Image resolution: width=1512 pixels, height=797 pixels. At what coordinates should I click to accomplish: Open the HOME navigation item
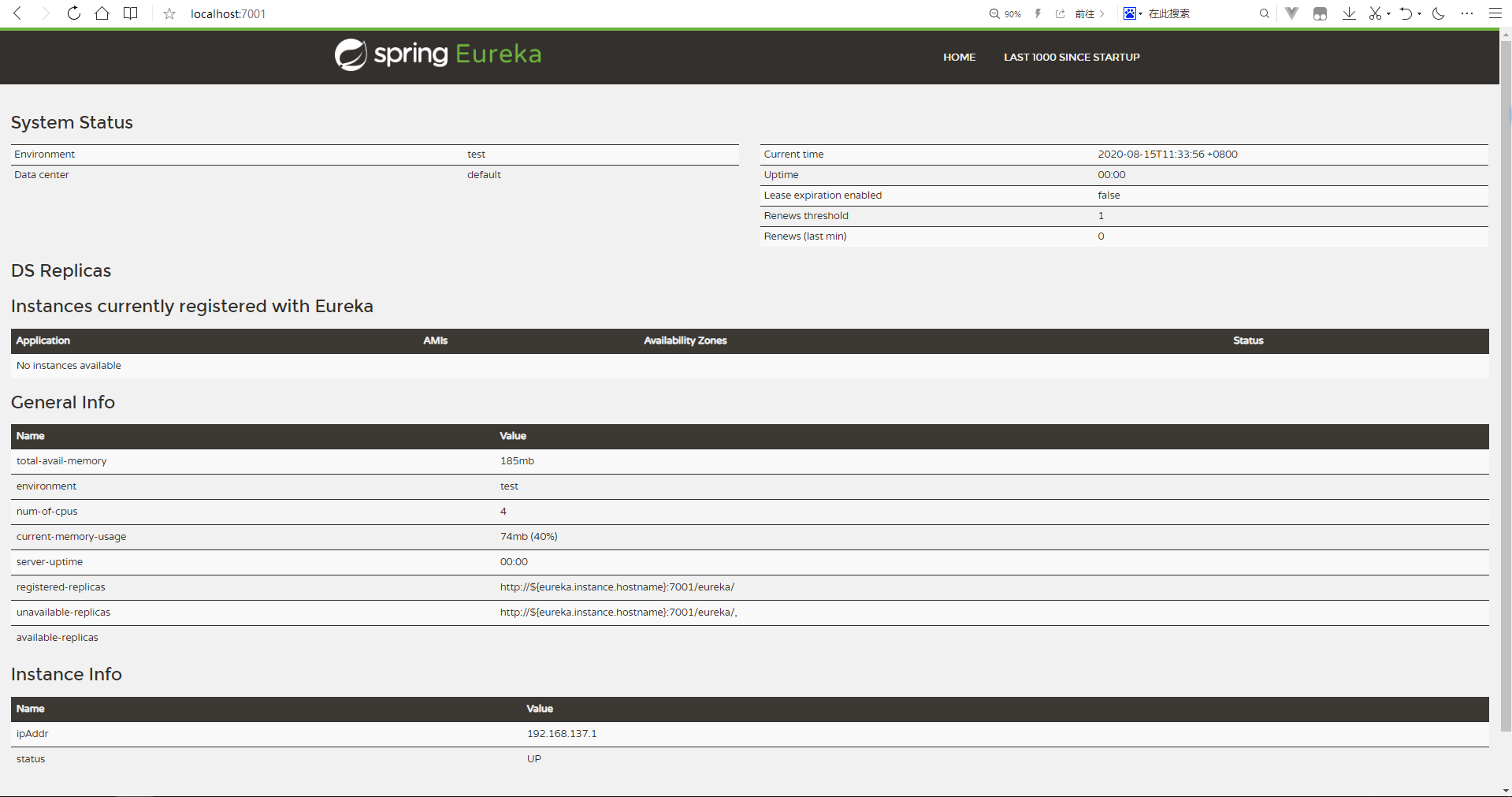point(960,57)
